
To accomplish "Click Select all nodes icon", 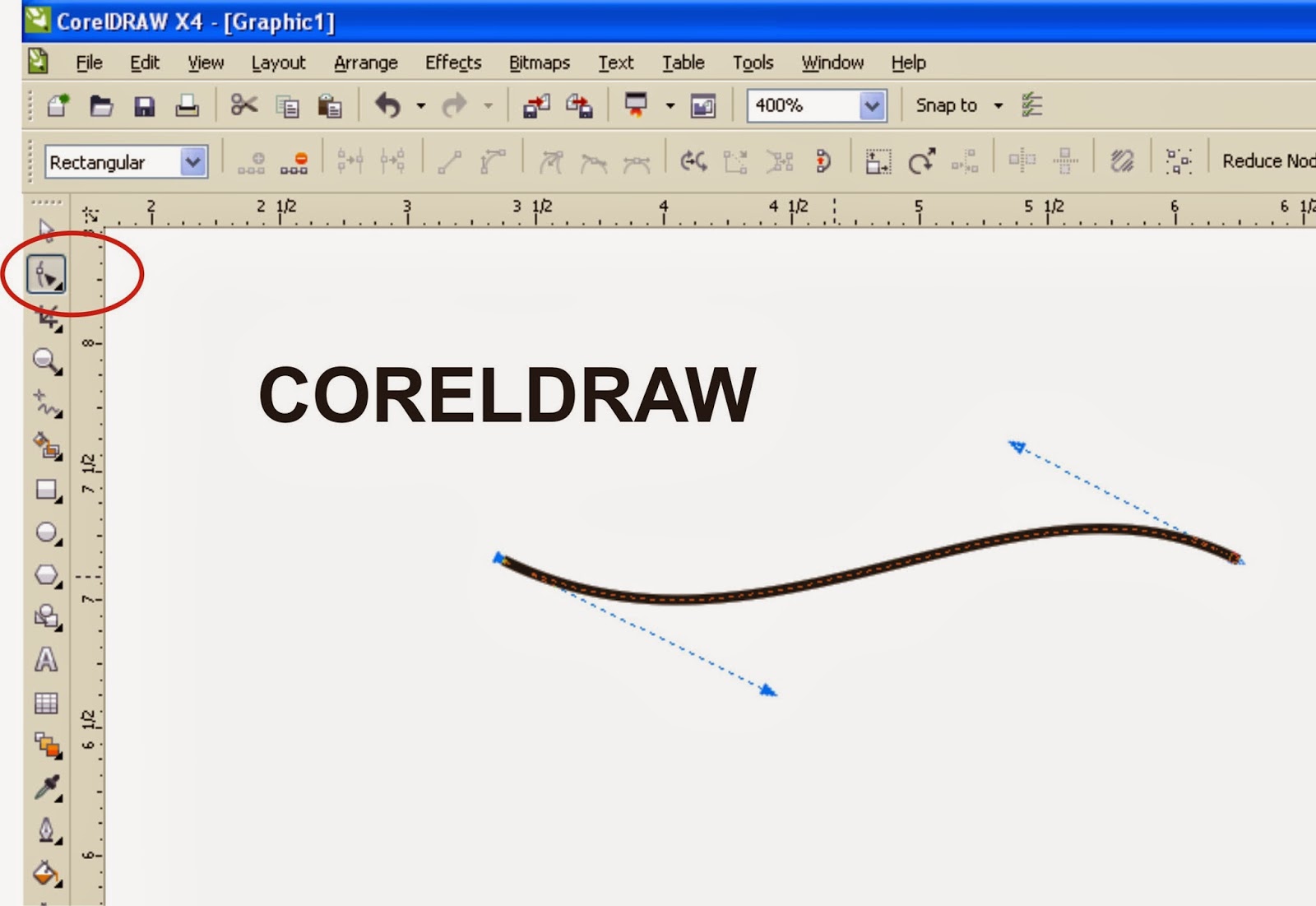I will (x=1178, y=161).
